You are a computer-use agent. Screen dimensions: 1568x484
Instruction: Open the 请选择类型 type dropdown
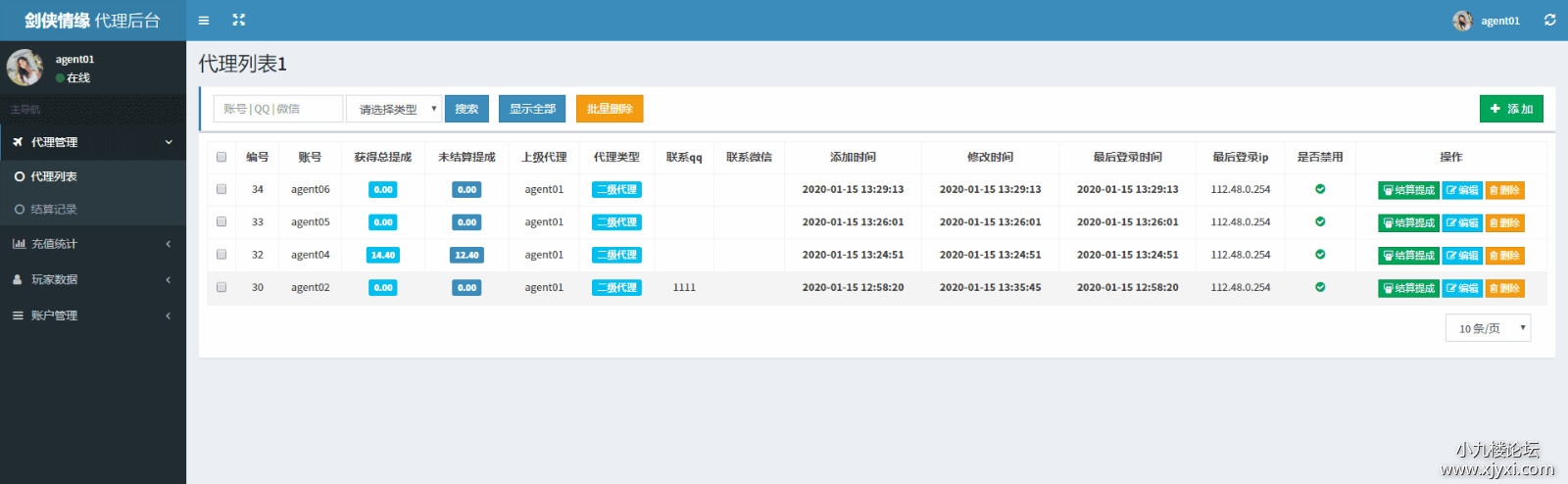[x=394, y=109]
